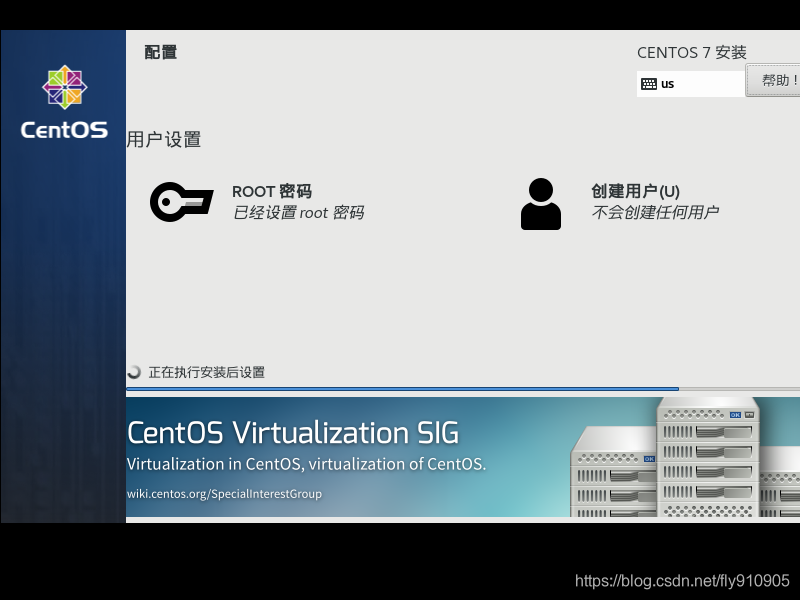
Task: Click the CentOS logo in sidebar
Action: click(x=64, y=102)
